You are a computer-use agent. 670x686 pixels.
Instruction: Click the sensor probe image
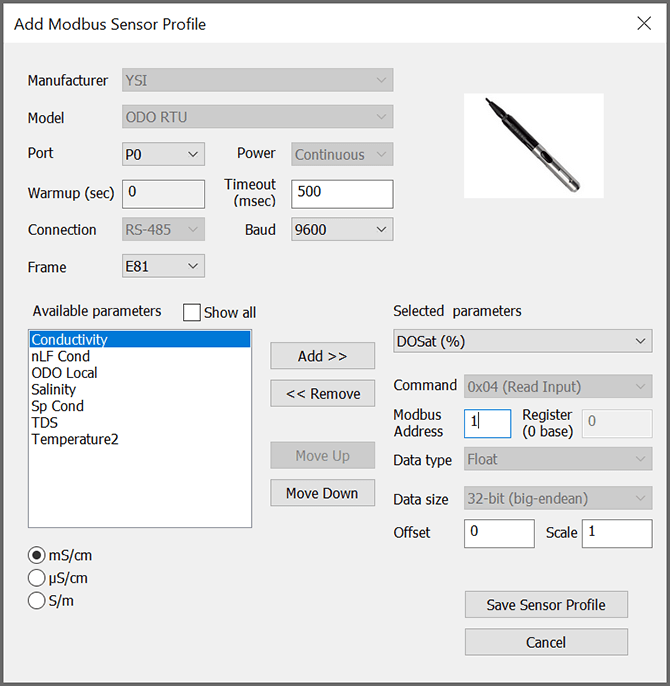[x=533, y=146]
